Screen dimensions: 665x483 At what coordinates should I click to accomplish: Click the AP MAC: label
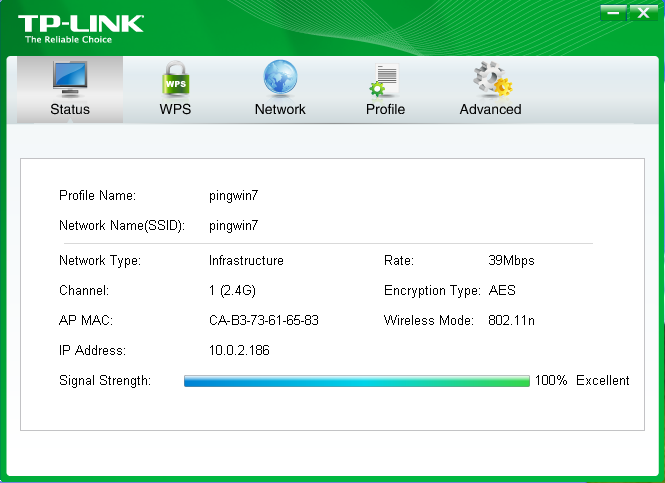point(86,321)
